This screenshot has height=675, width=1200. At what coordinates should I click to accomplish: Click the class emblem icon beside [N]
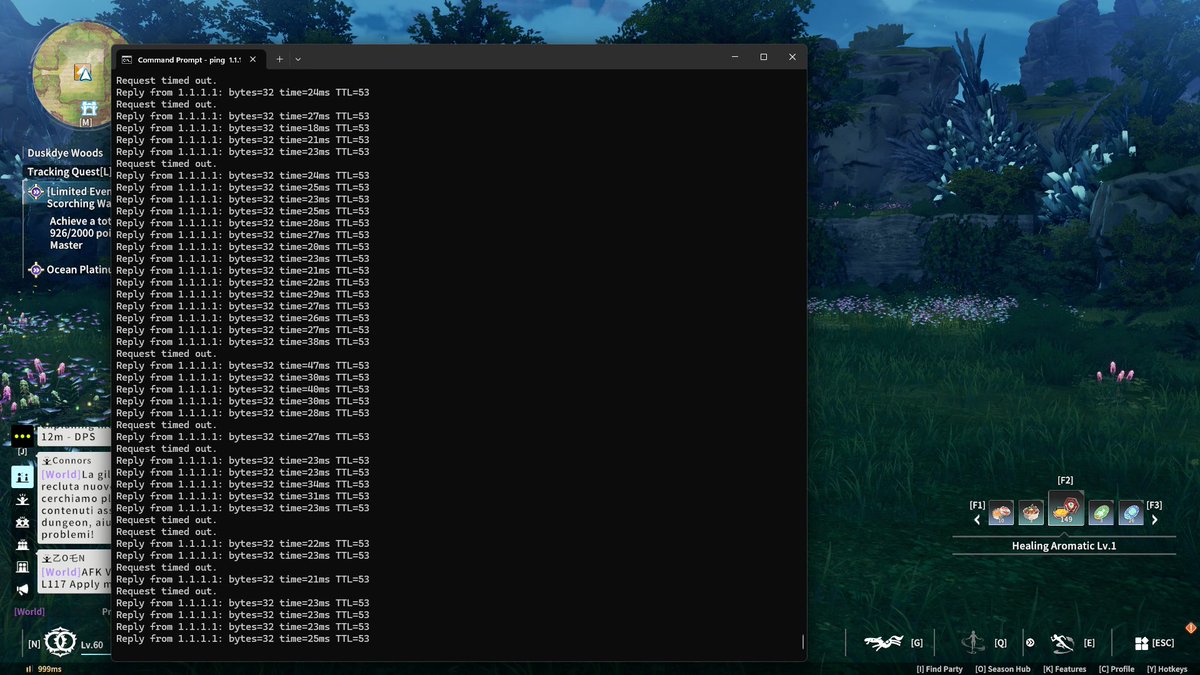[61, 641]
